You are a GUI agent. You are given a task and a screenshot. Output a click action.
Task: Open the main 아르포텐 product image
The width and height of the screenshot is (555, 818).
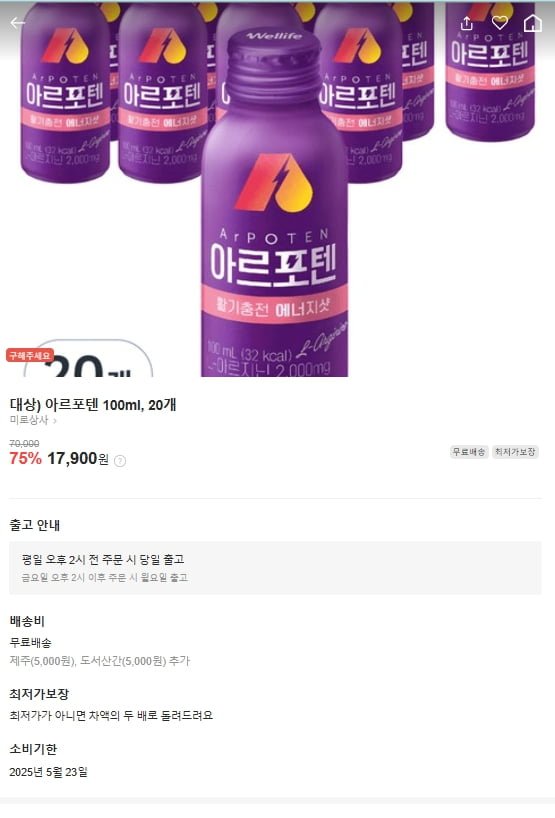click(278, 189)
